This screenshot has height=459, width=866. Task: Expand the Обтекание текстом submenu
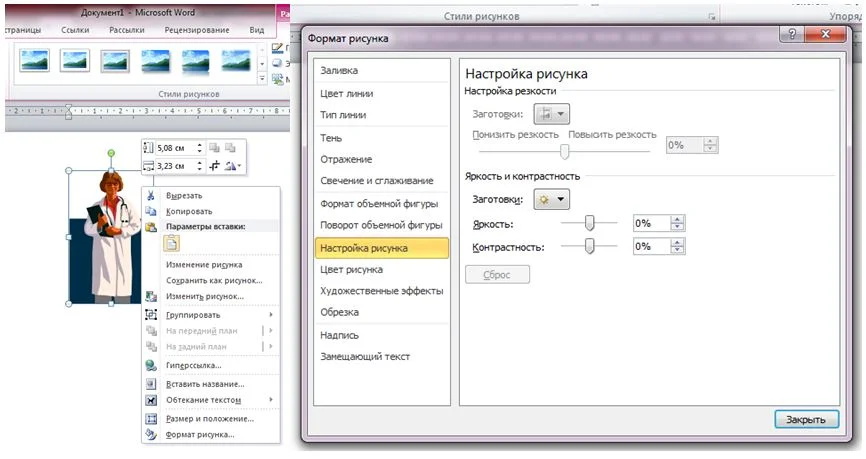[271, 400]
